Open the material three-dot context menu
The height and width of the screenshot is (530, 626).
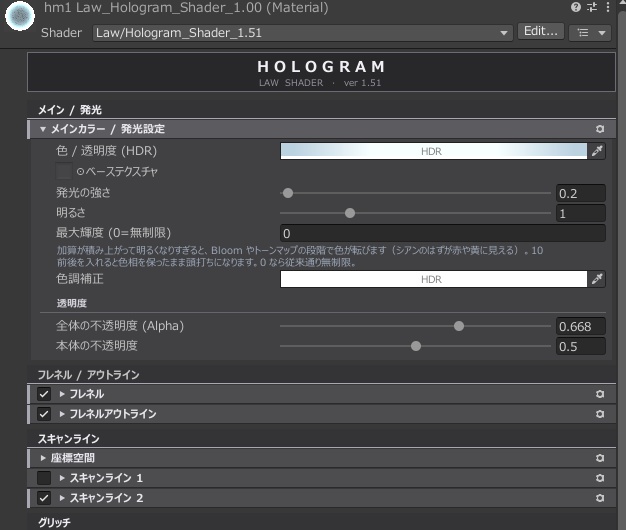[x=608, y=7]
